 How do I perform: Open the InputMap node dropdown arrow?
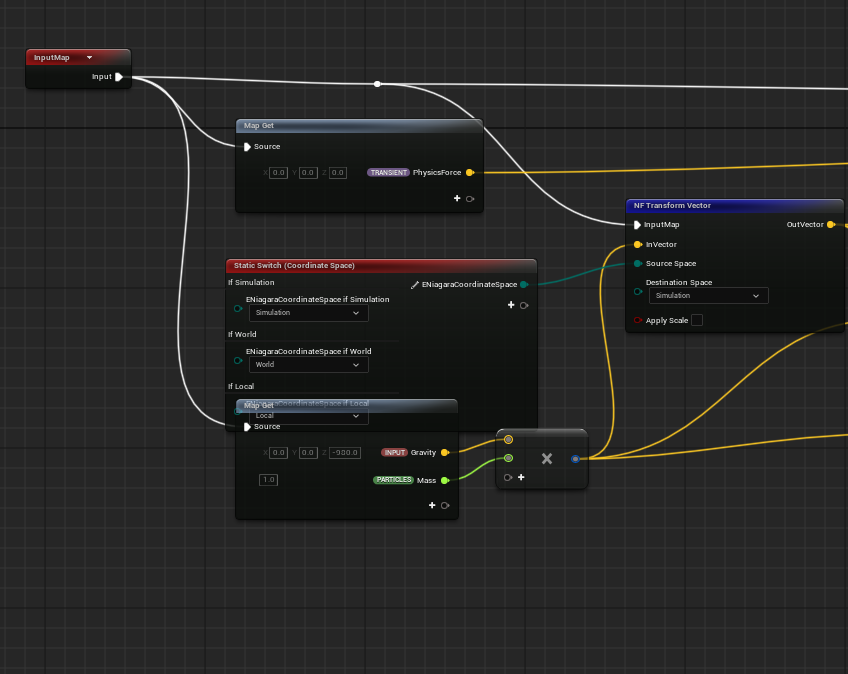coord(89,57)
